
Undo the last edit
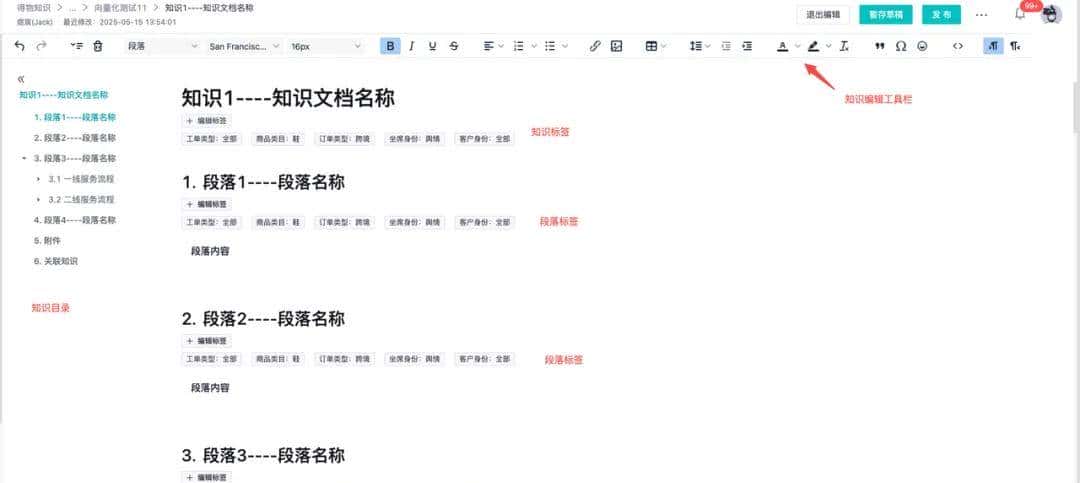19,46
